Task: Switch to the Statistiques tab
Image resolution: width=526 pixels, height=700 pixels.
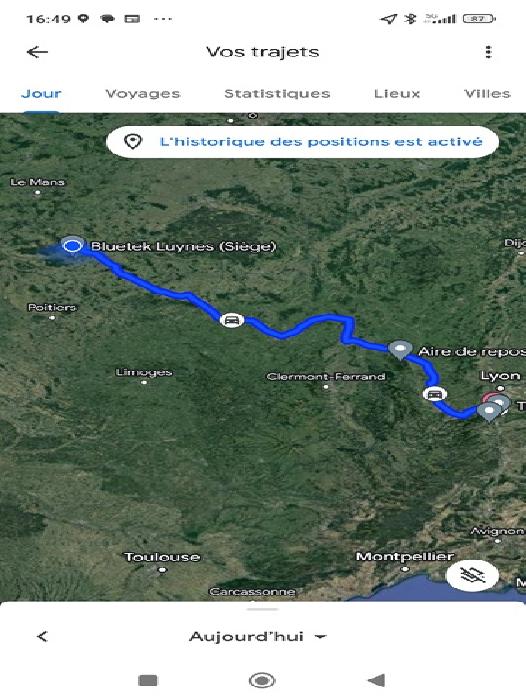Action: [x=277, y=93]
